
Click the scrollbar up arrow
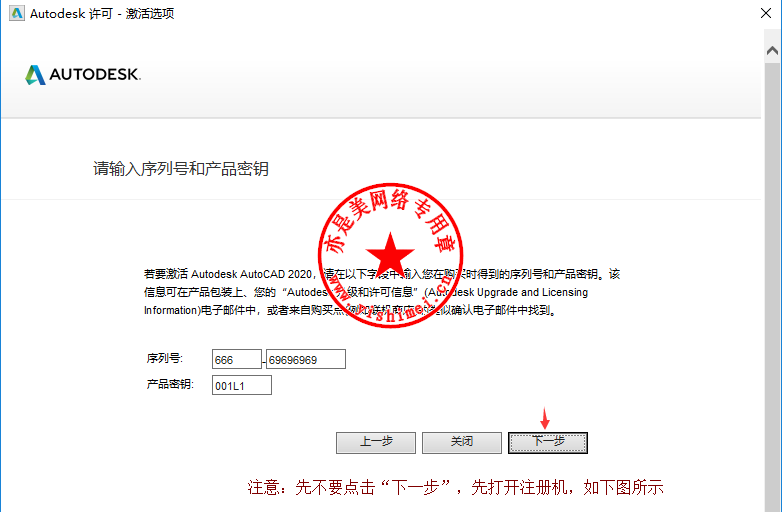pyautogui.click(x=772, y=51)
